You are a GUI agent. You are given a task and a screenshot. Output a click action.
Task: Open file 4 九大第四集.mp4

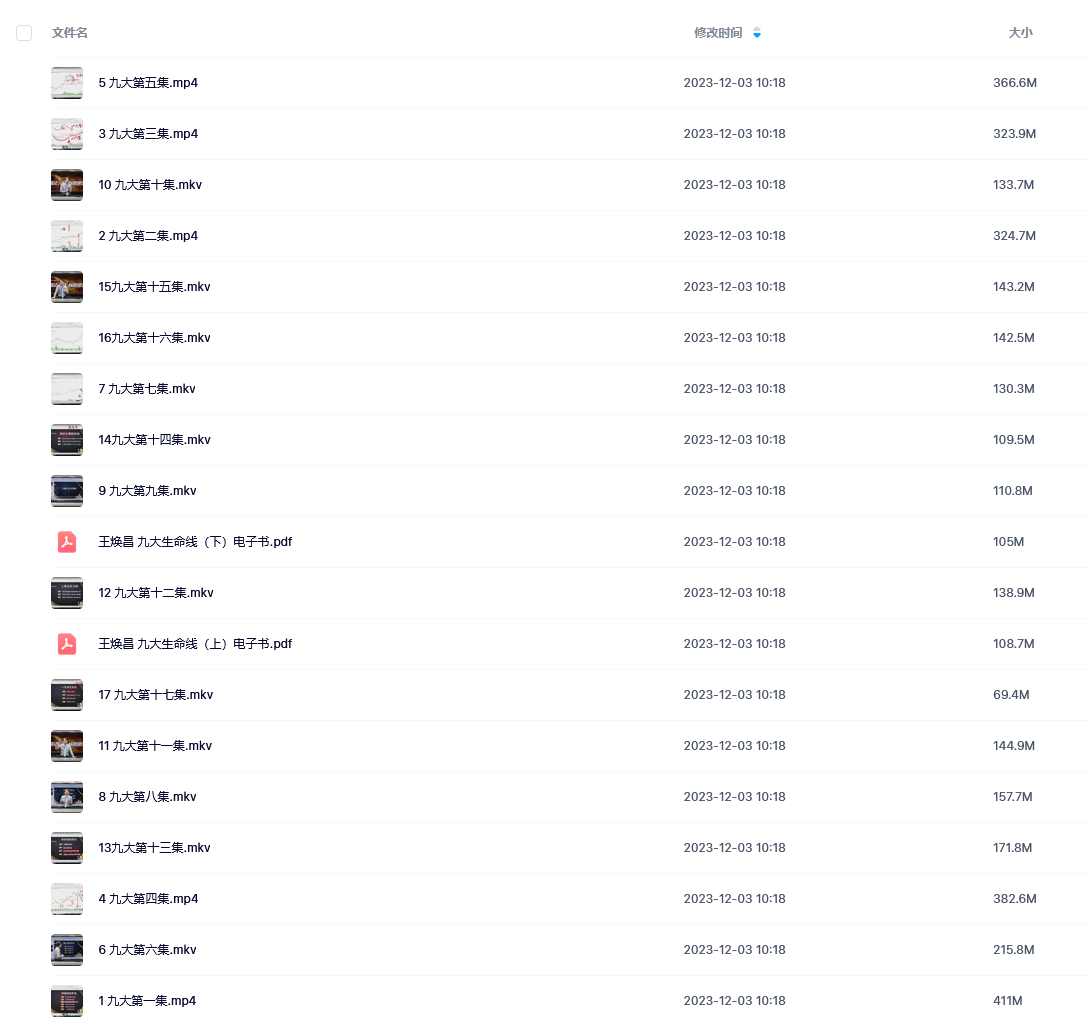(x=148, y=899)
